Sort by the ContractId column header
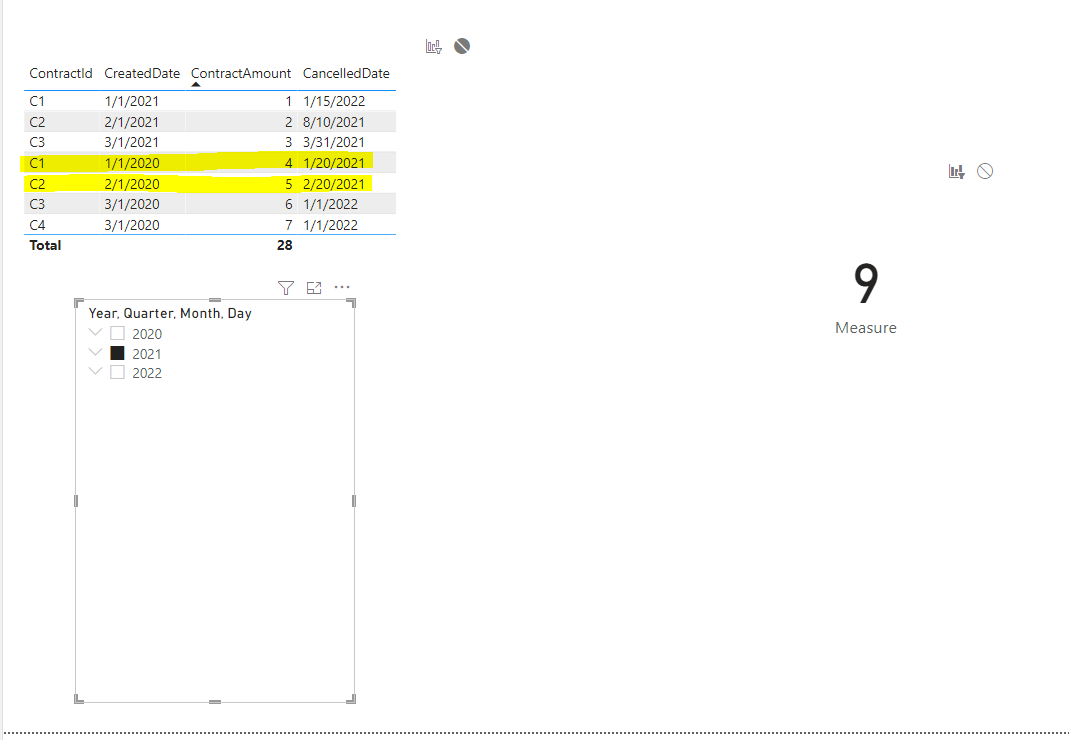The height and width of the screenshot is (740, 1069). 61,73
